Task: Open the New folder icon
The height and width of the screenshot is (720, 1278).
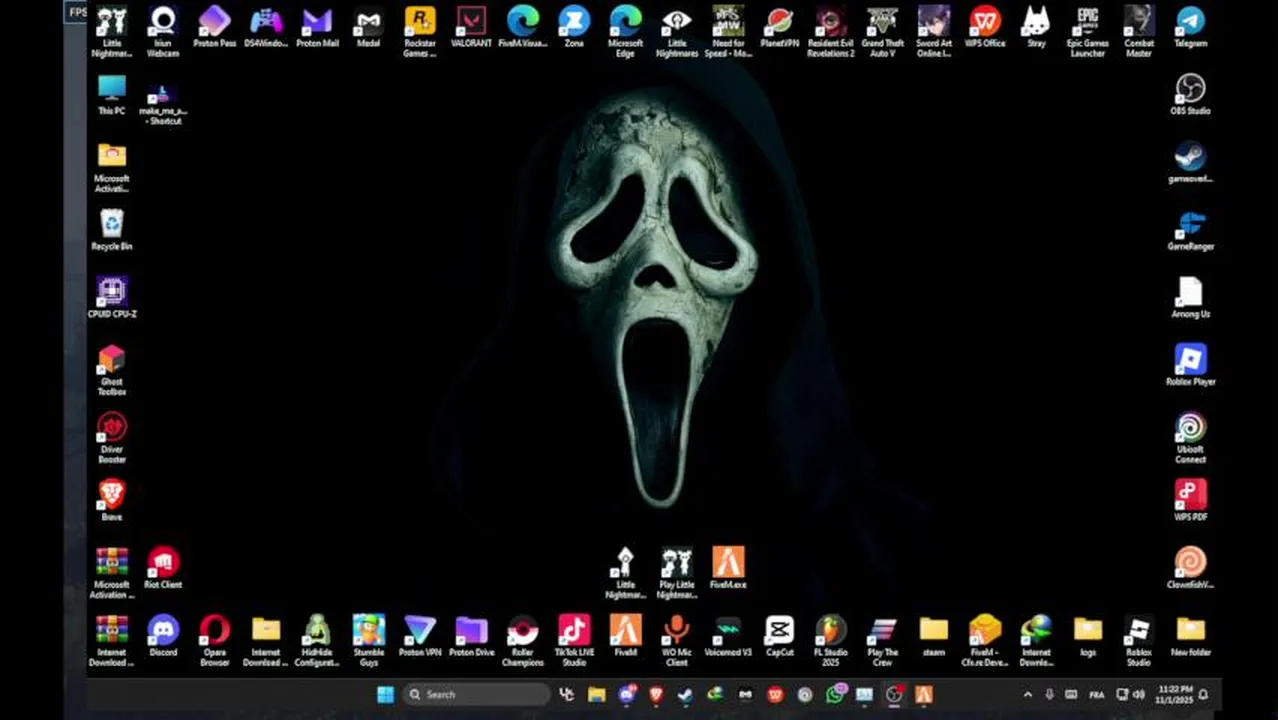Action: (x=1190, y=636)
